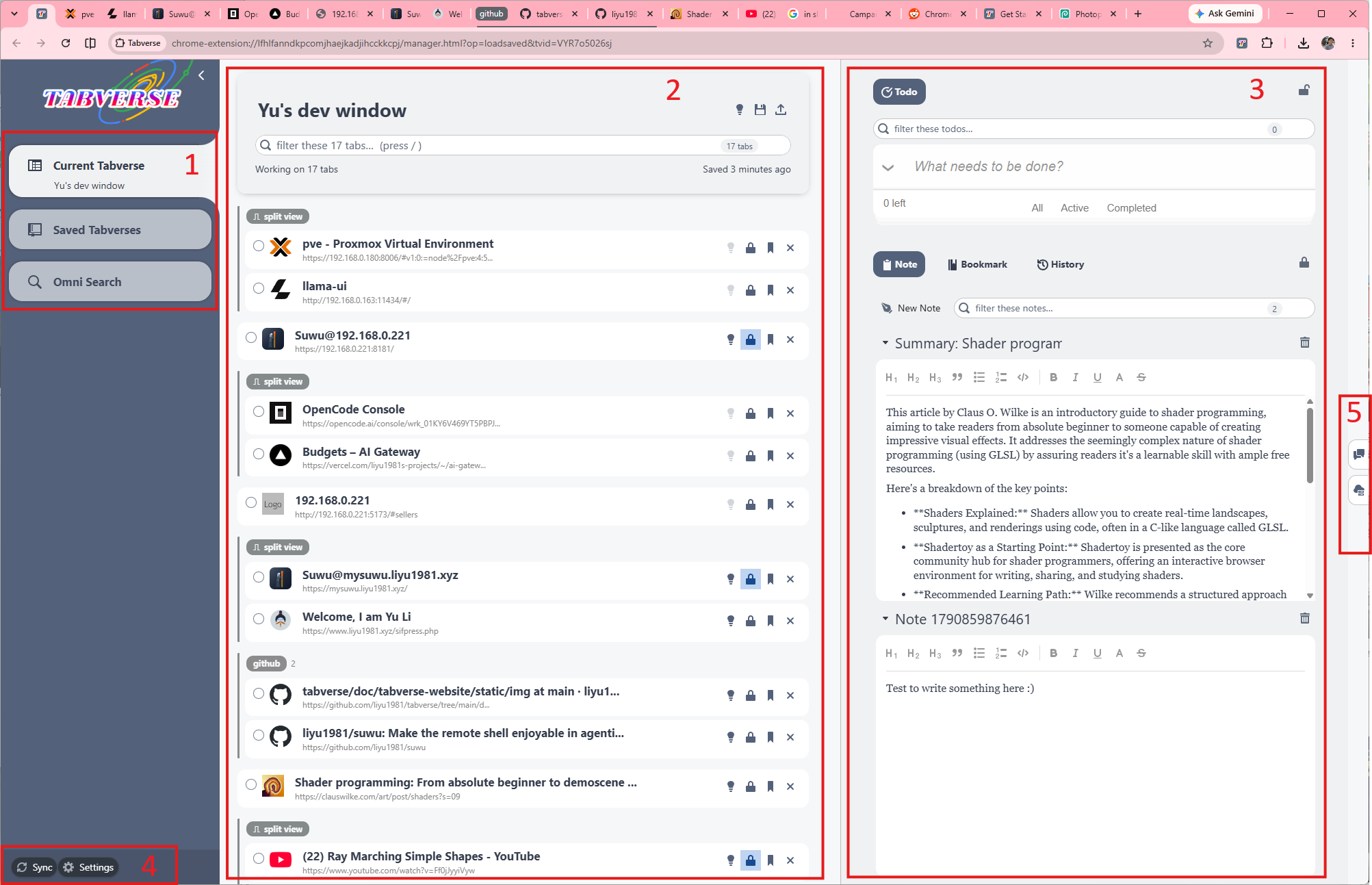
Task: Click the save icon for Yu's dev window
Action: (x=760, y=110)
